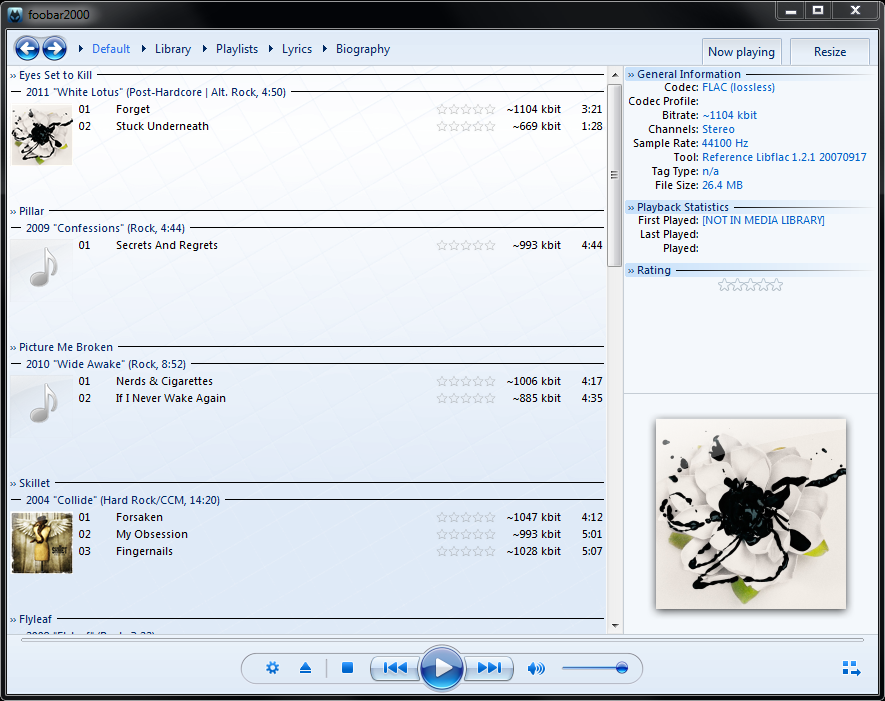Image resolution: width=885 pixels, height=701 pixels.
Task: Click the Play button in the controls
Action: click(x=441, y=668)
